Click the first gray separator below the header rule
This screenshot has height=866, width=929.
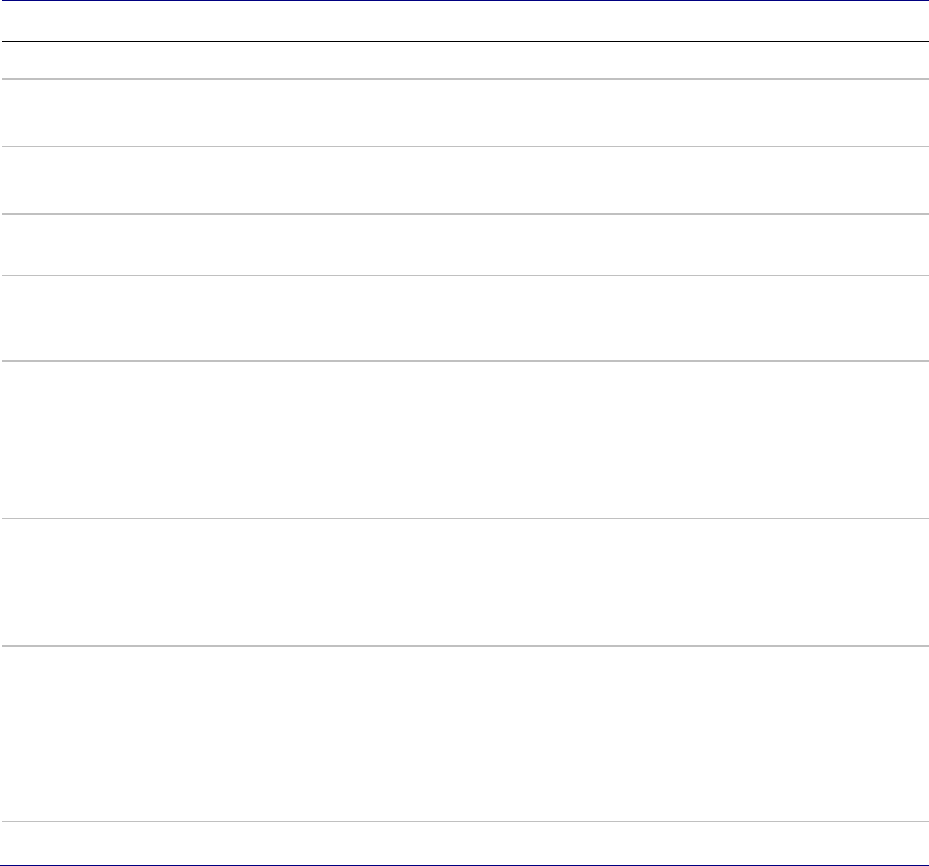click(464, 79)
